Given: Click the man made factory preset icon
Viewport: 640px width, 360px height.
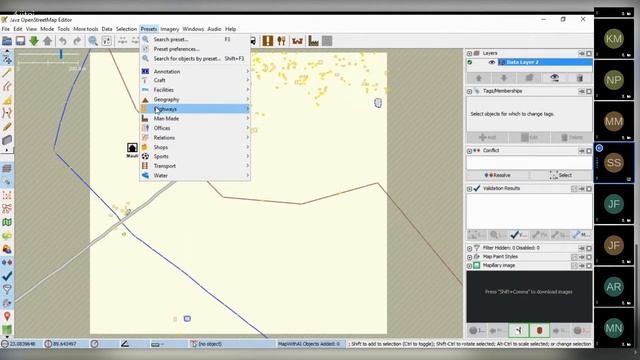Looking at the screenshot, I should (x=313, y=41).
